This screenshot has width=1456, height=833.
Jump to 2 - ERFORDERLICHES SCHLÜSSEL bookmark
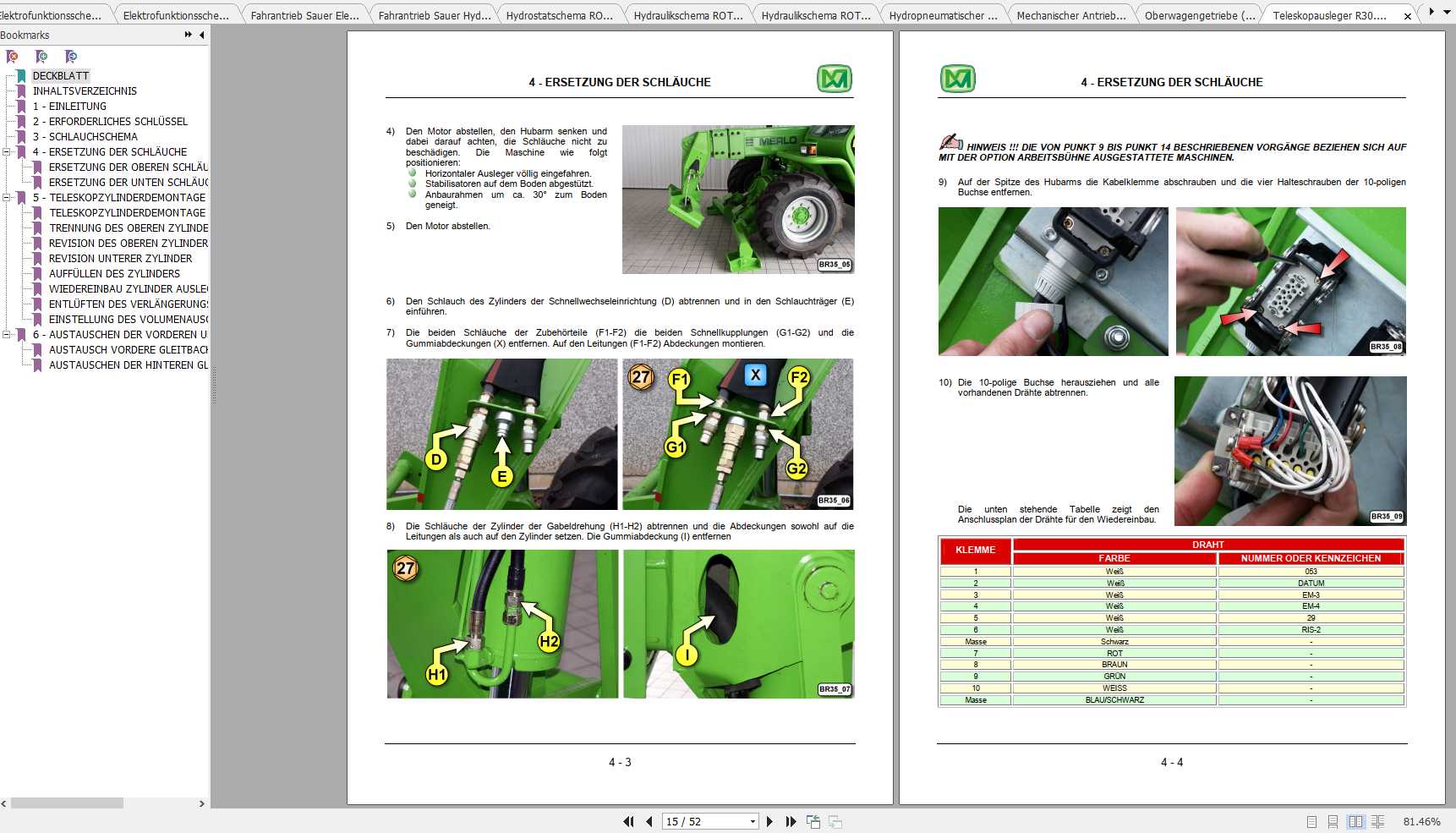pyautogui.click(x=110, y=122)
